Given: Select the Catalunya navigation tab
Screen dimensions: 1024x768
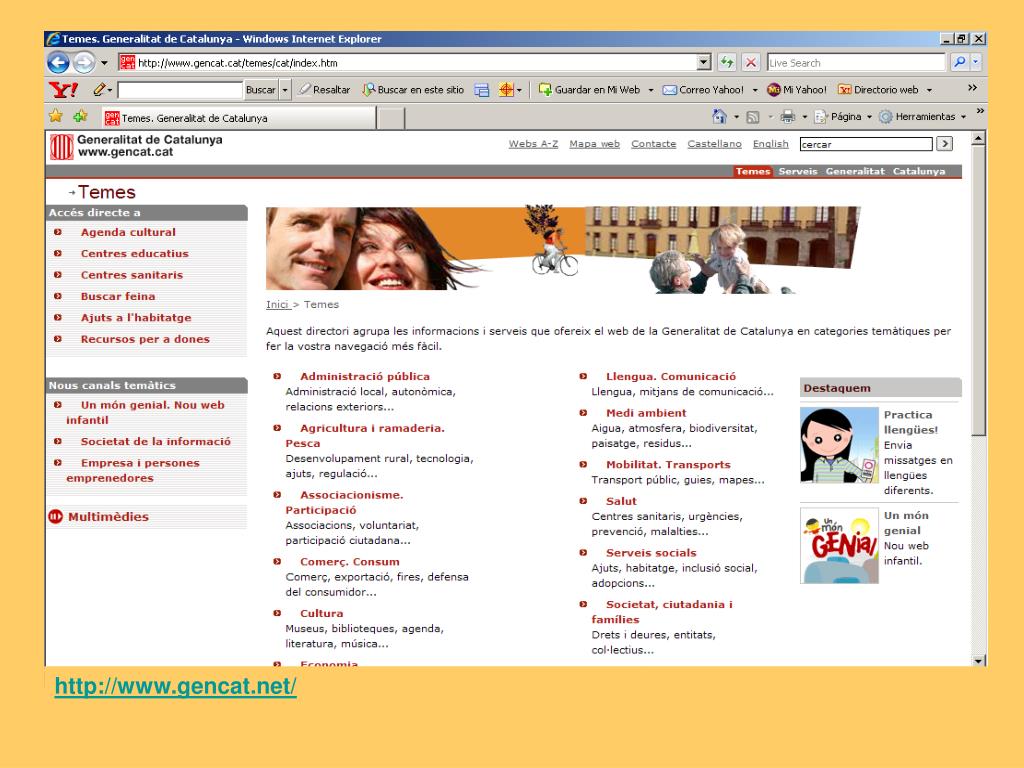Looking at the screenshot, I should click(919, 171).
